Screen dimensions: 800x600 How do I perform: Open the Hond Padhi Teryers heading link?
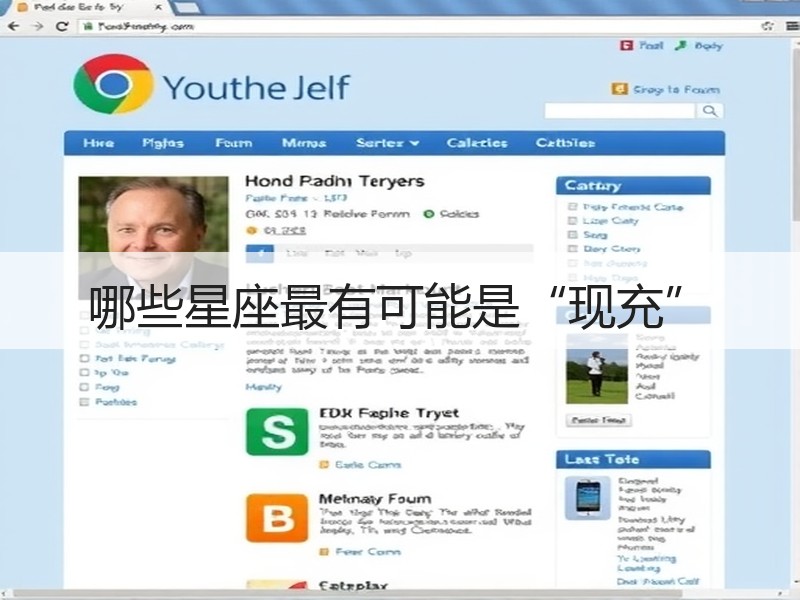pos(335,181)
